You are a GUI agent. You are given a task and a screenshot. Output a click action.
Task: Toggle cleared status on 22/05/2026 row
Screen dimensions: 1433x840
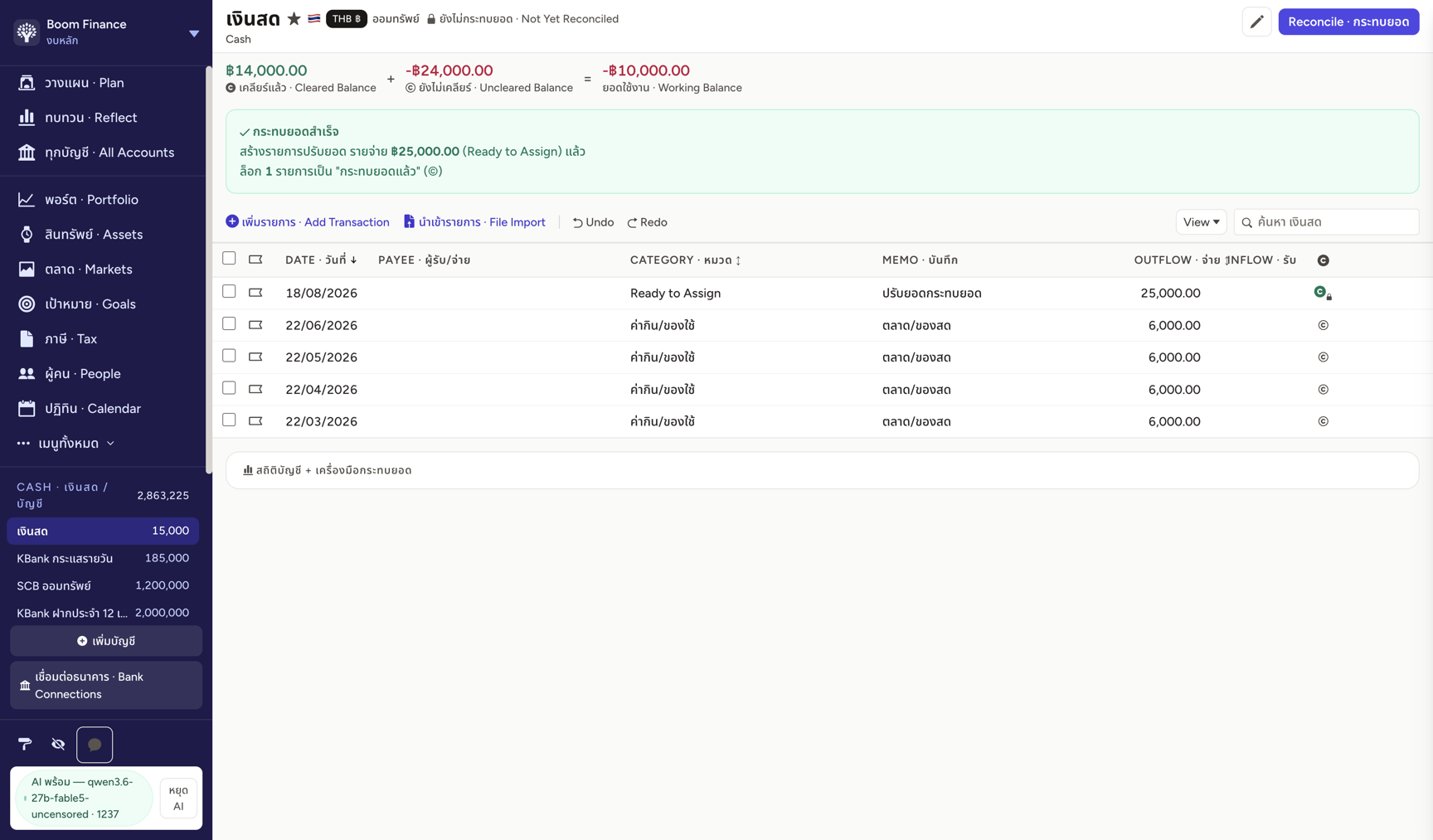(1324, 357)
